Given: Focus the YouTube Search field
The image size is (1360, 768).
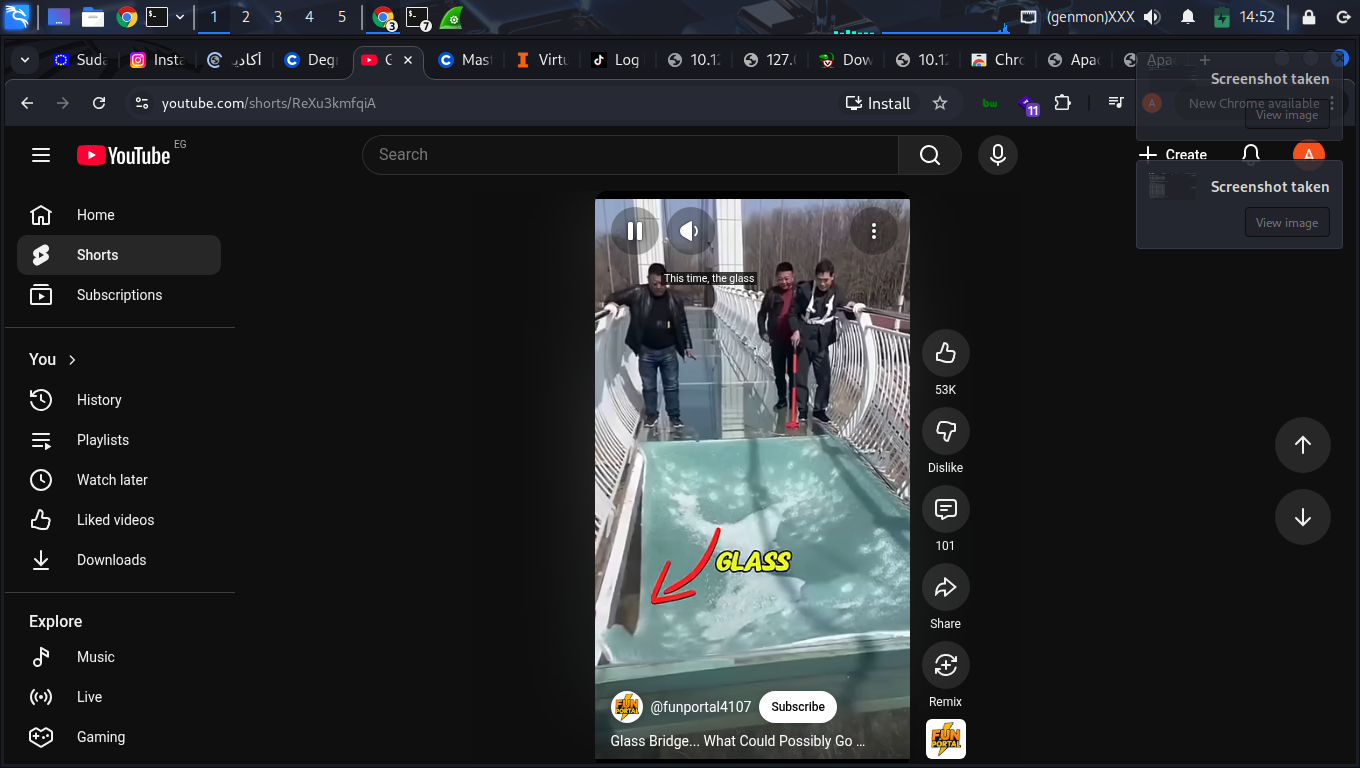Looking at the screenshot, I should [630, 155].
